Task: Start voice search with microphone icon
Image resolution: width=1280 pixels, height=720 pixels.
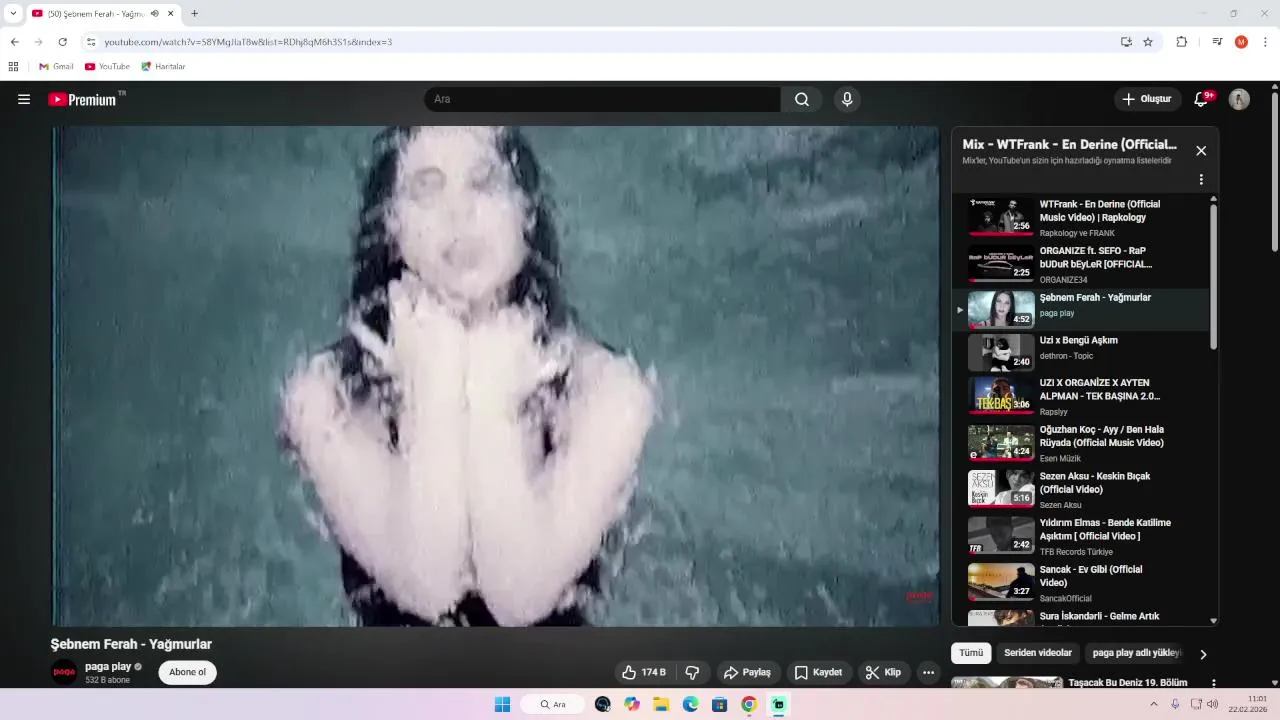Action: click(847, 99)
